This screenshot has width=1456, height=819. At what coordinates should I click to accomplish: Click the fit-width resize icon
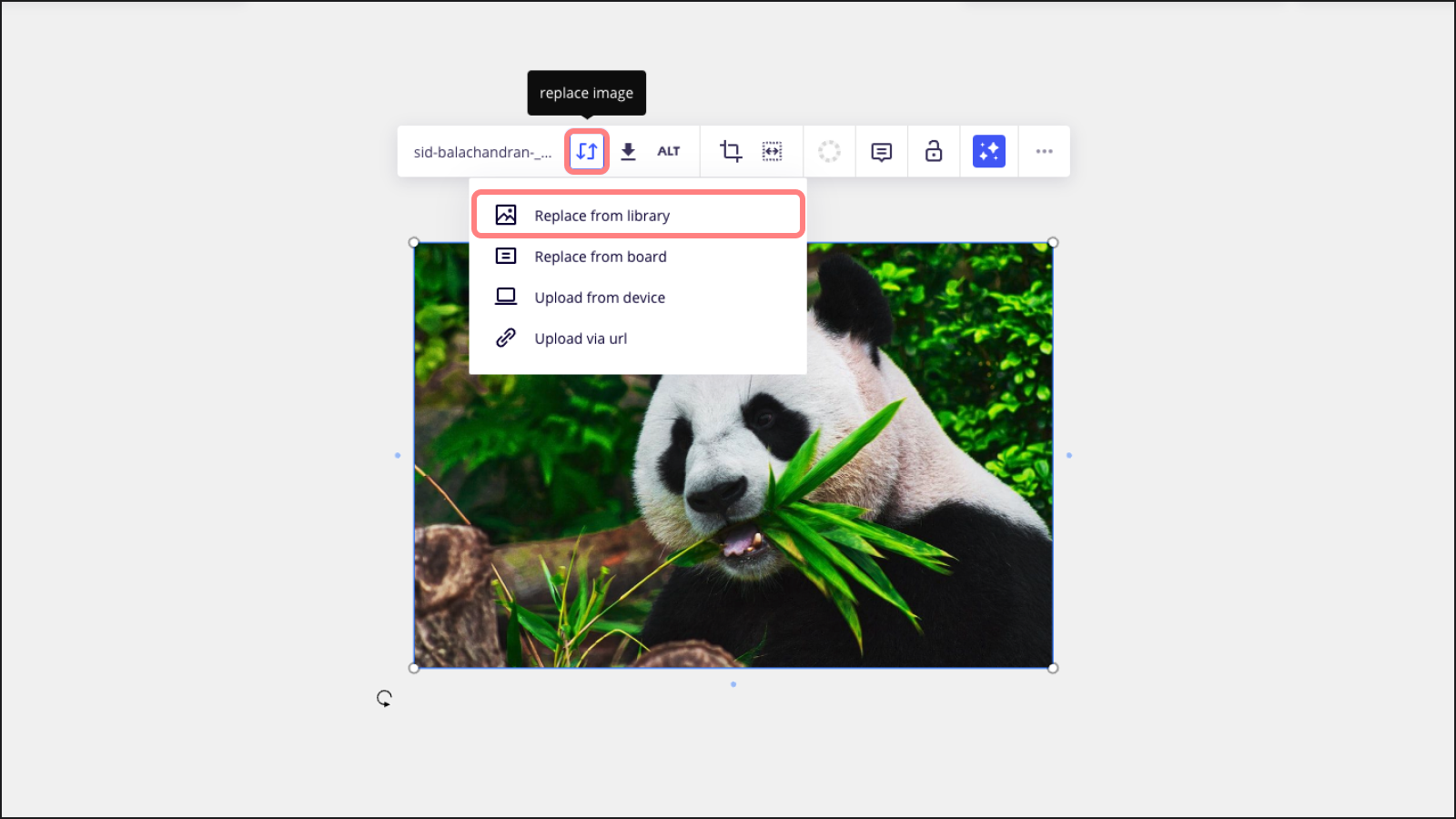pyautogui.click(x=772, y=151)
